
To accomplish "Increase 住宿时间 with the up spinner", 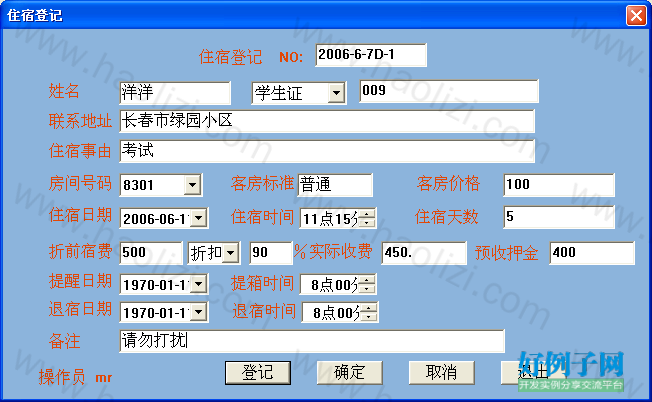I will pos(367,214).
